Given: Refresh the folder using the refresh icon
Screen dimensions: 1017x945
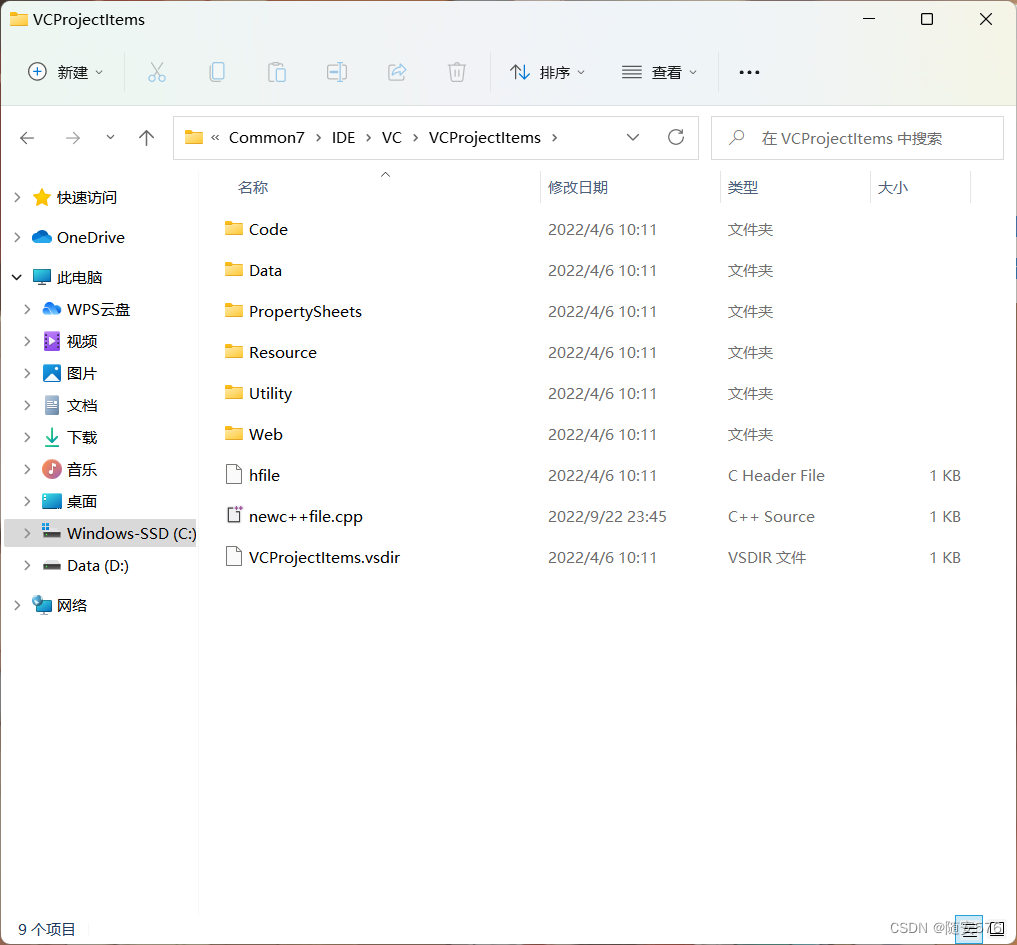Looking at the screenshot, I should click(675, 137).
